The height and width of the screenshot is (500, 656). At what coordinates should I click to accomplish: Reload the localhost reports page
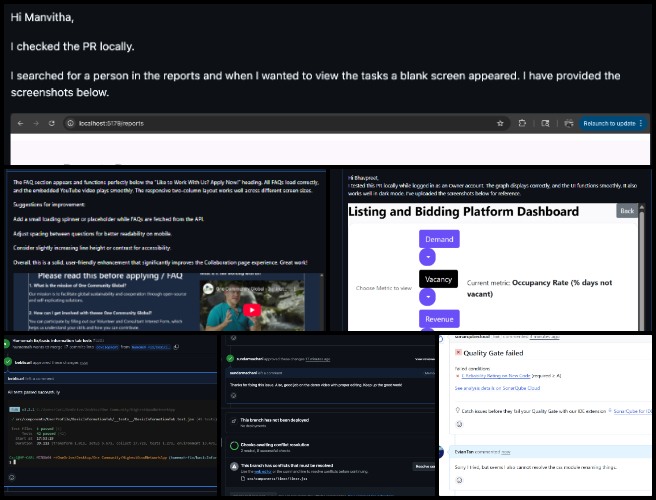click(51, 123)
